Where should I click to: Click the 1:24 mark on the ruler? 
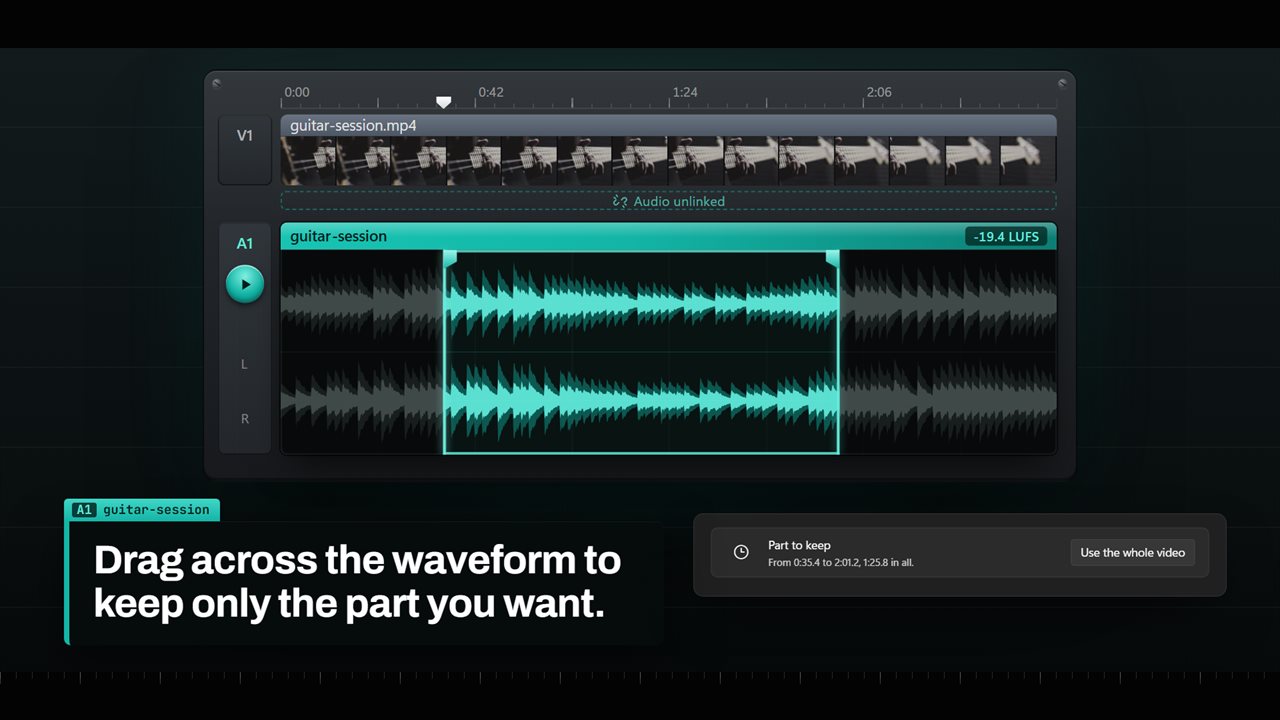click(x=685, y=92)
